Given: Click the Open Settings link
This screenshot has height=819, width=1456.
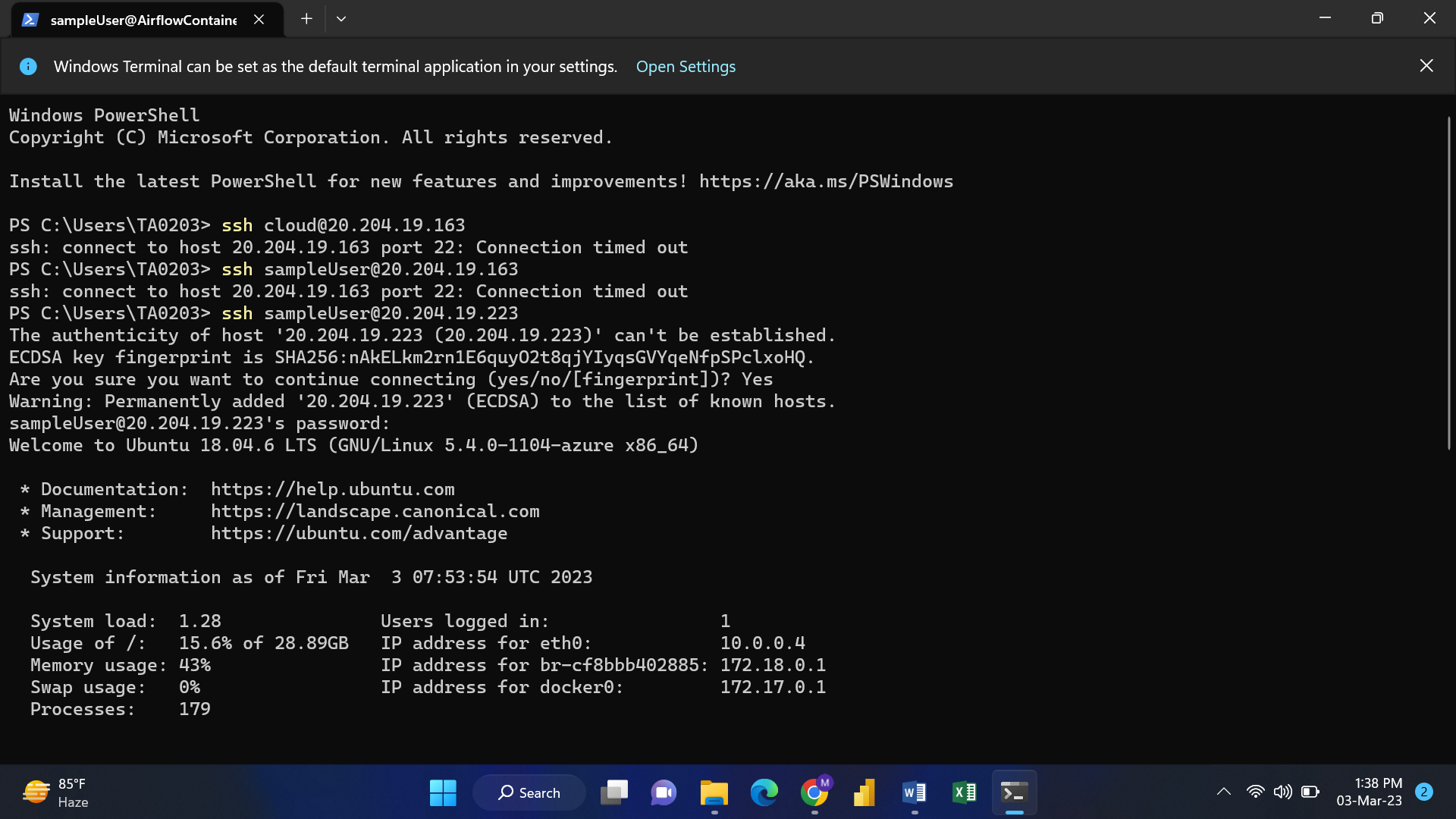Looking at the screenshot, I should (686, 67).
